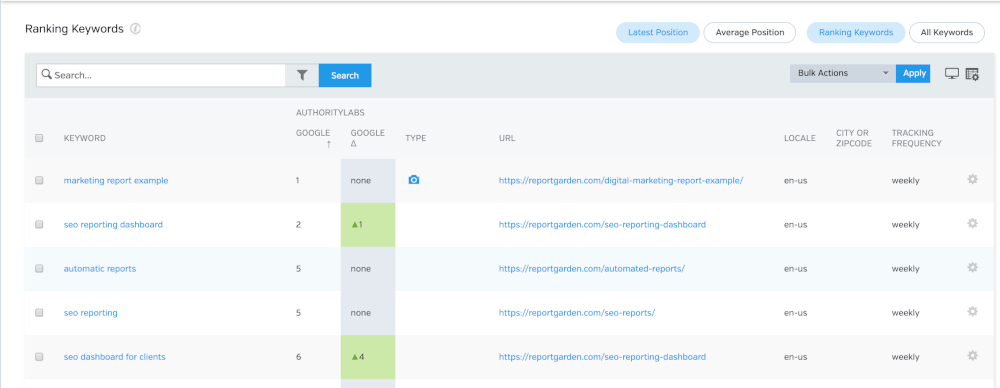Switch to All Keywords view
Image resolution: width=1000 pixels, height=388 pixels.
click(946, 33)
